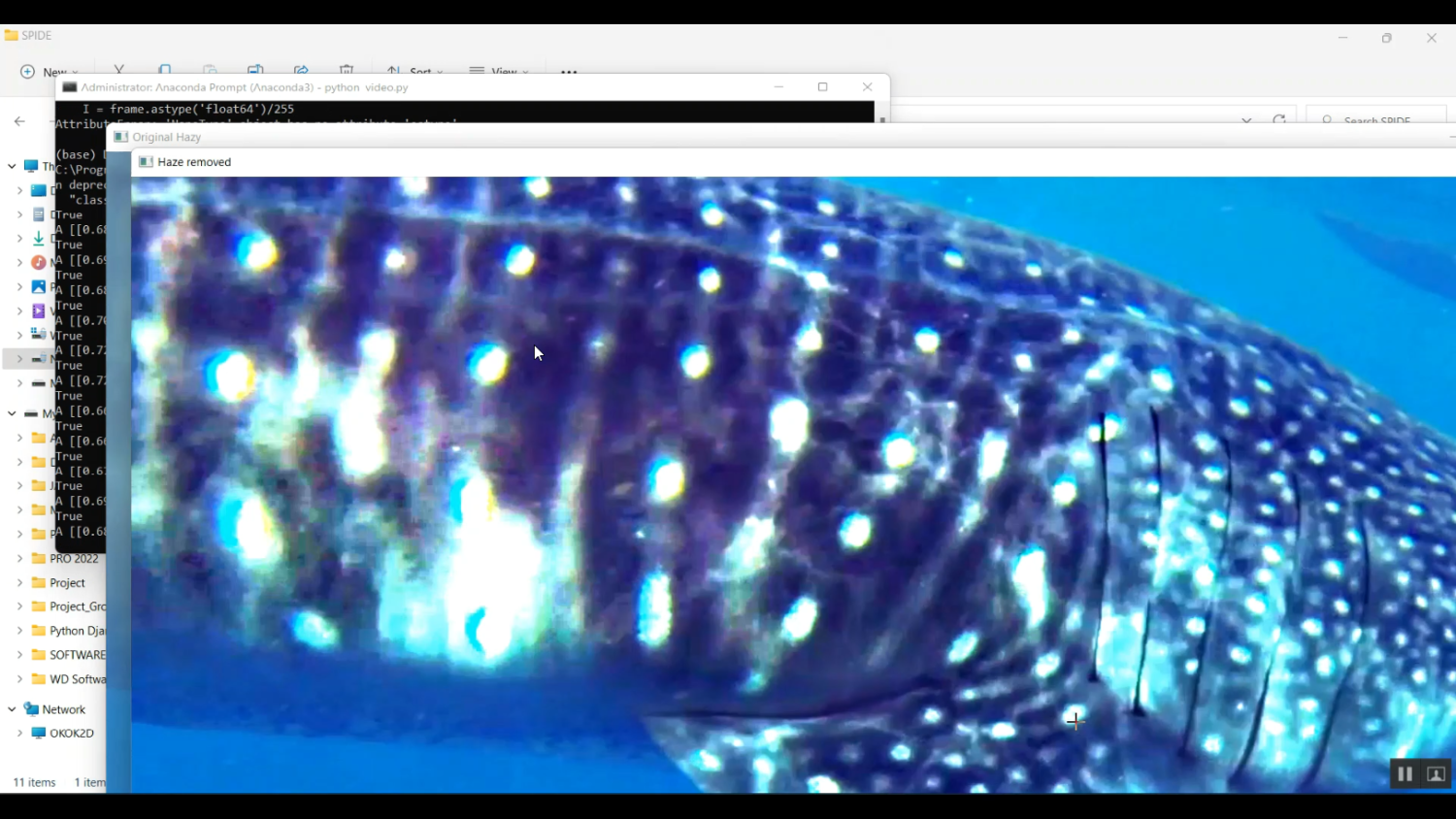Image resolution: width=1456 pixels, height=819 pixels.
Task: Click the Original Hazy window icon
Action: (x=121, y=137)
